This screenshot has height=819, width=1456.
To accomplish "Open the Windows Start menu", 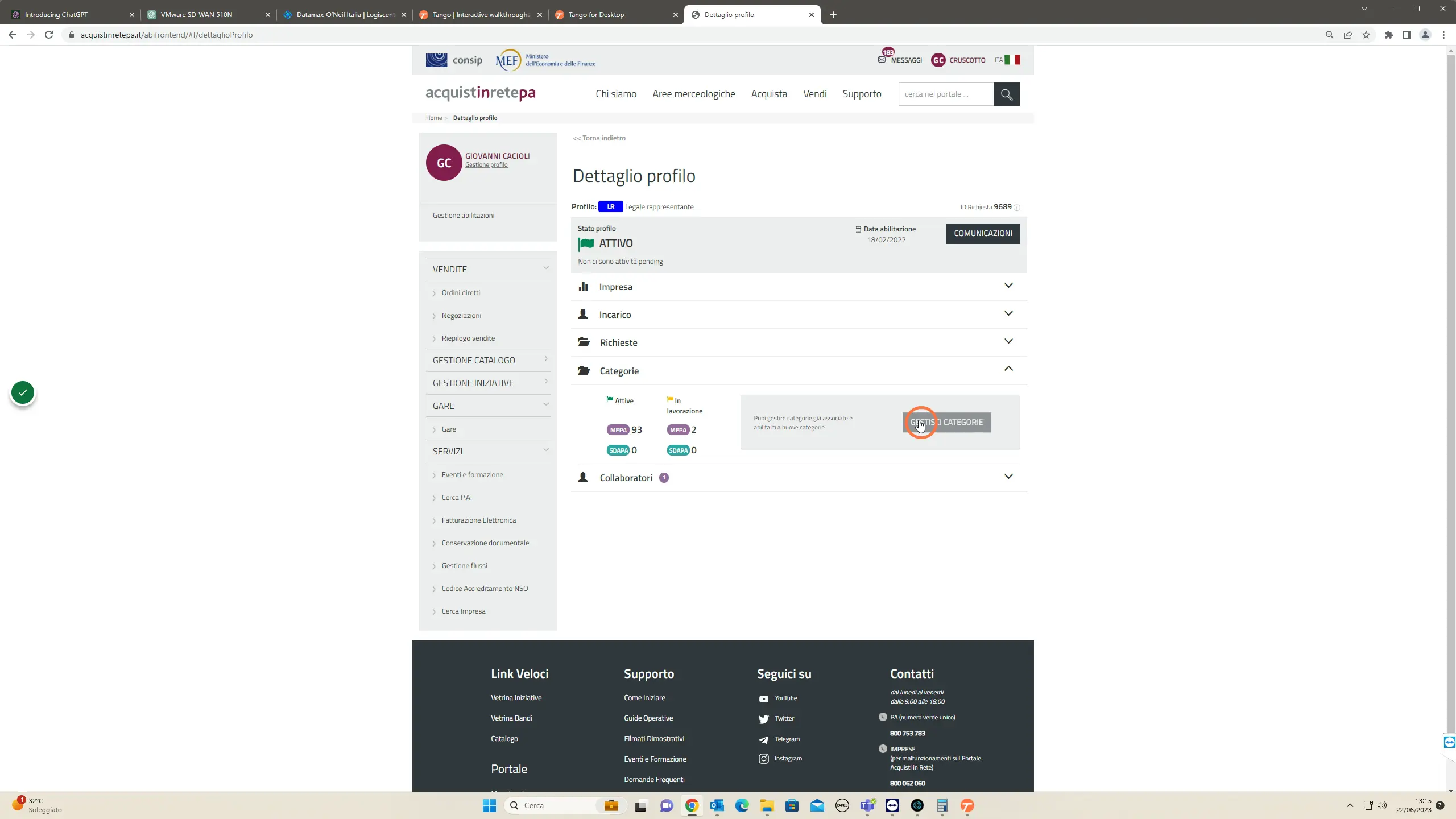I will pyautogui.click(x=489, y=806).
